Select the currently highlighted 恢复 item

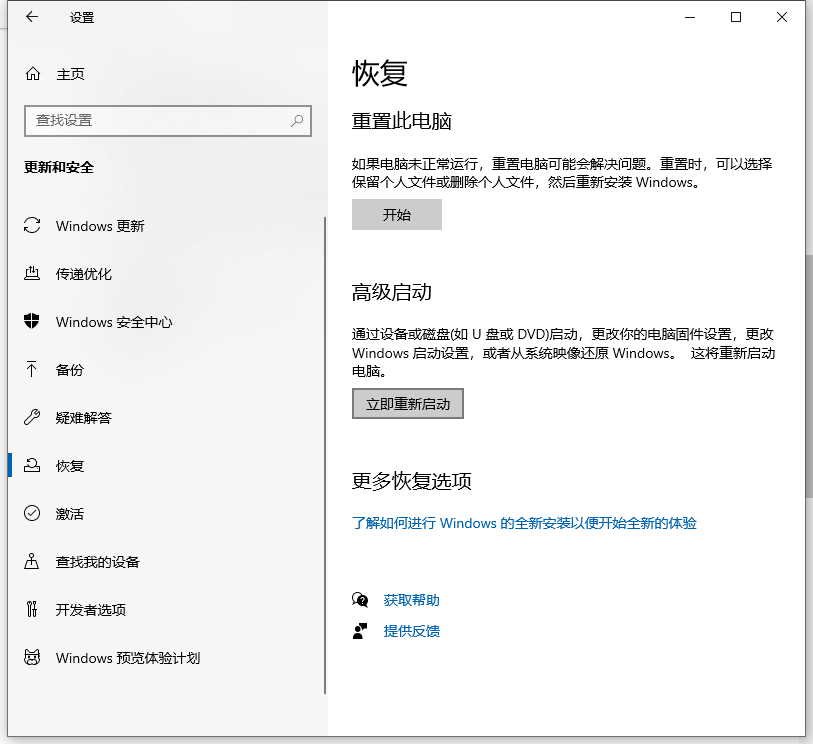point(70,466)
